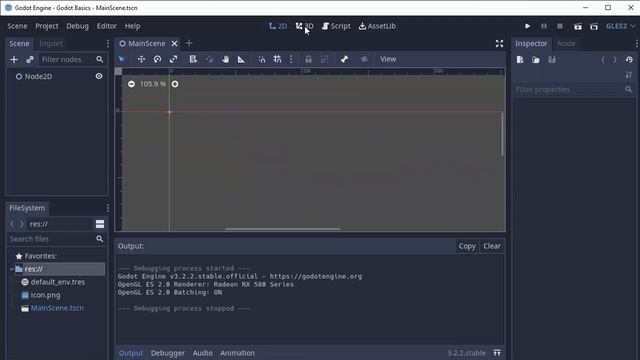Close the MainScene tab
The width and height of the screenshot is (640, 360).
click(x=174, y=44)
